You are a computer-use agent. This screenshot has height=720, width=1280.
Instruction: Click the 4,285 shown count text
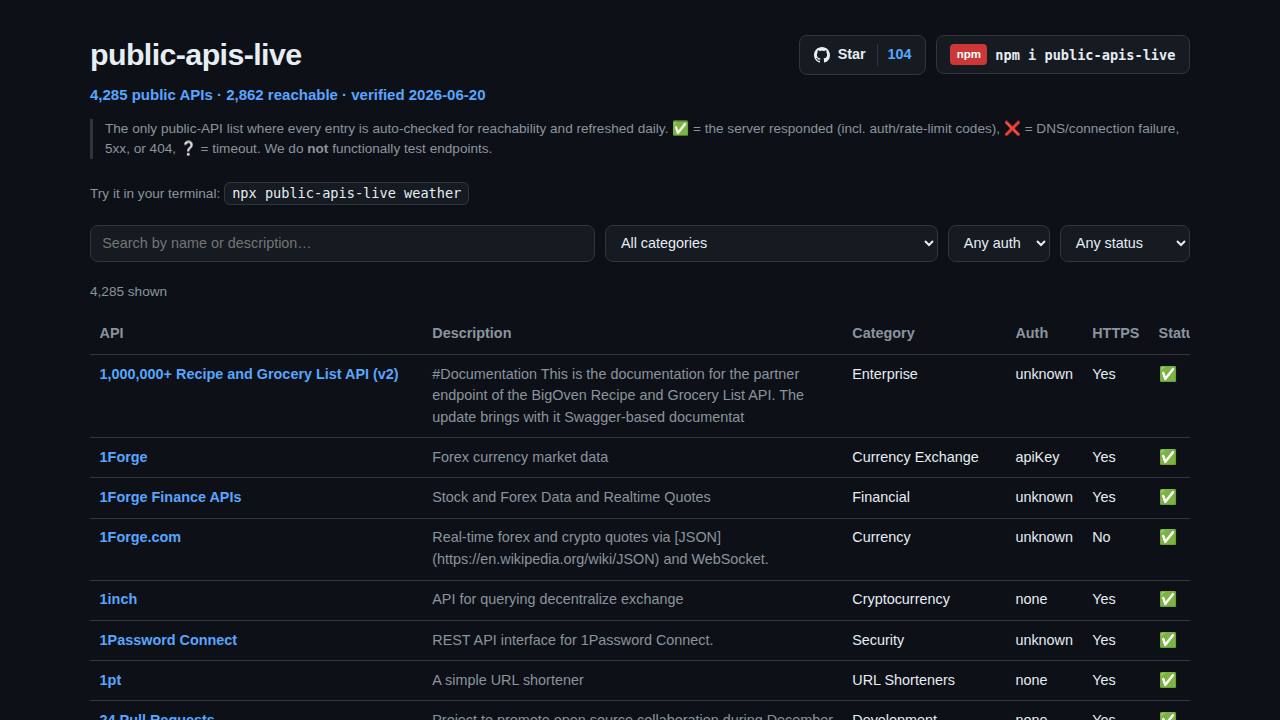point(128,292)
